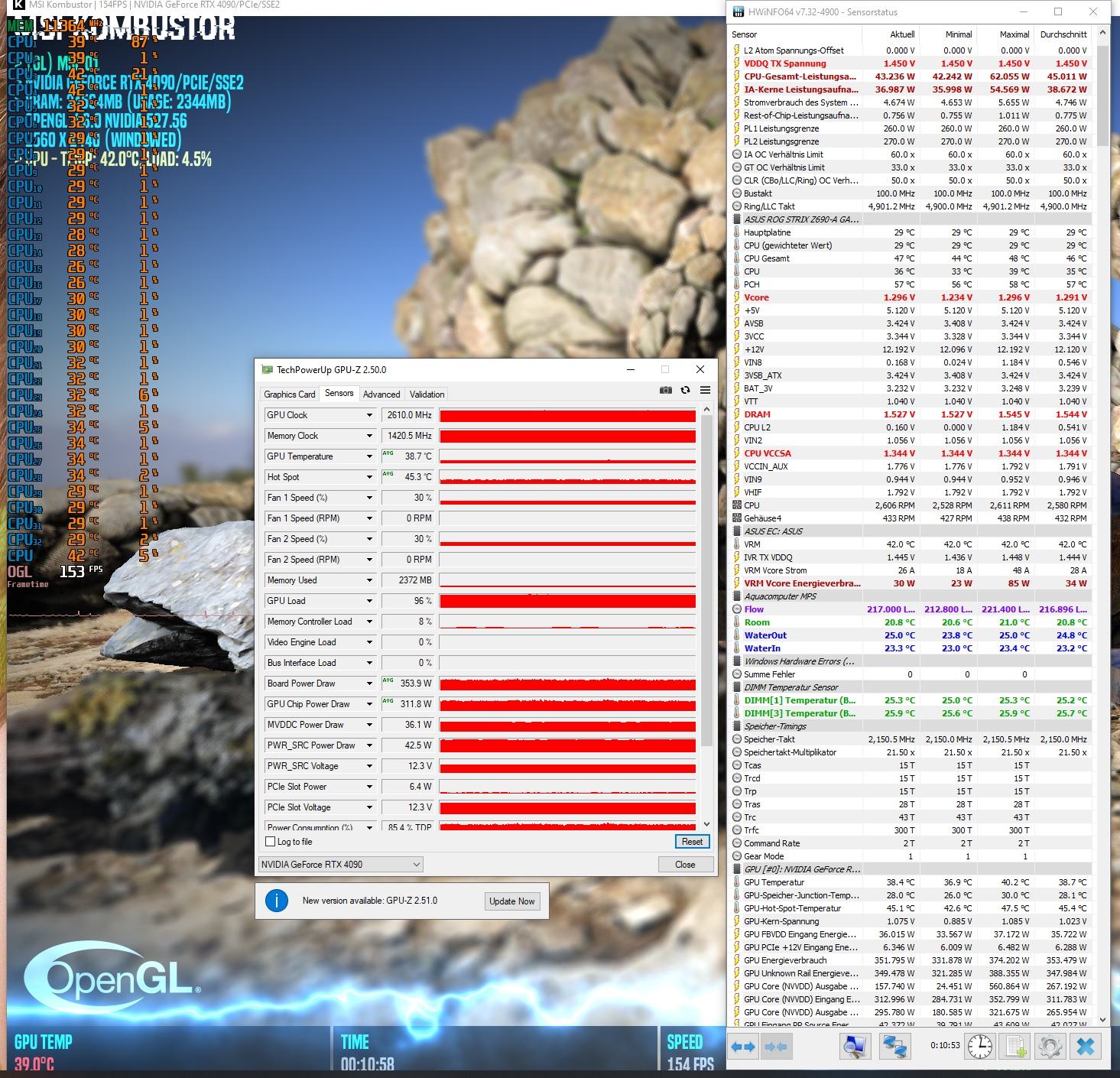Select DIMM Temperatur Sensor section header

[x=911, y=687]
